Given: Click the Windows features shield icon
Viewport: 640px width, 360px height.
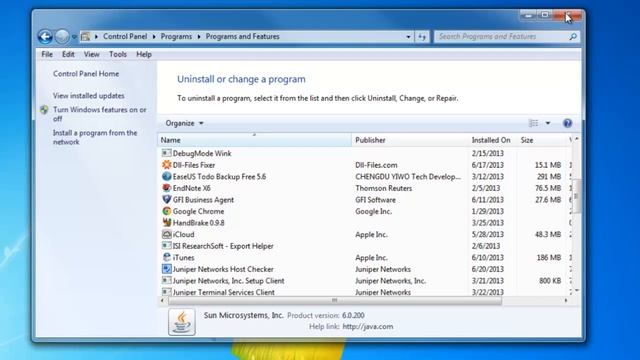Looking at the screenshot, I should [44, 110].
